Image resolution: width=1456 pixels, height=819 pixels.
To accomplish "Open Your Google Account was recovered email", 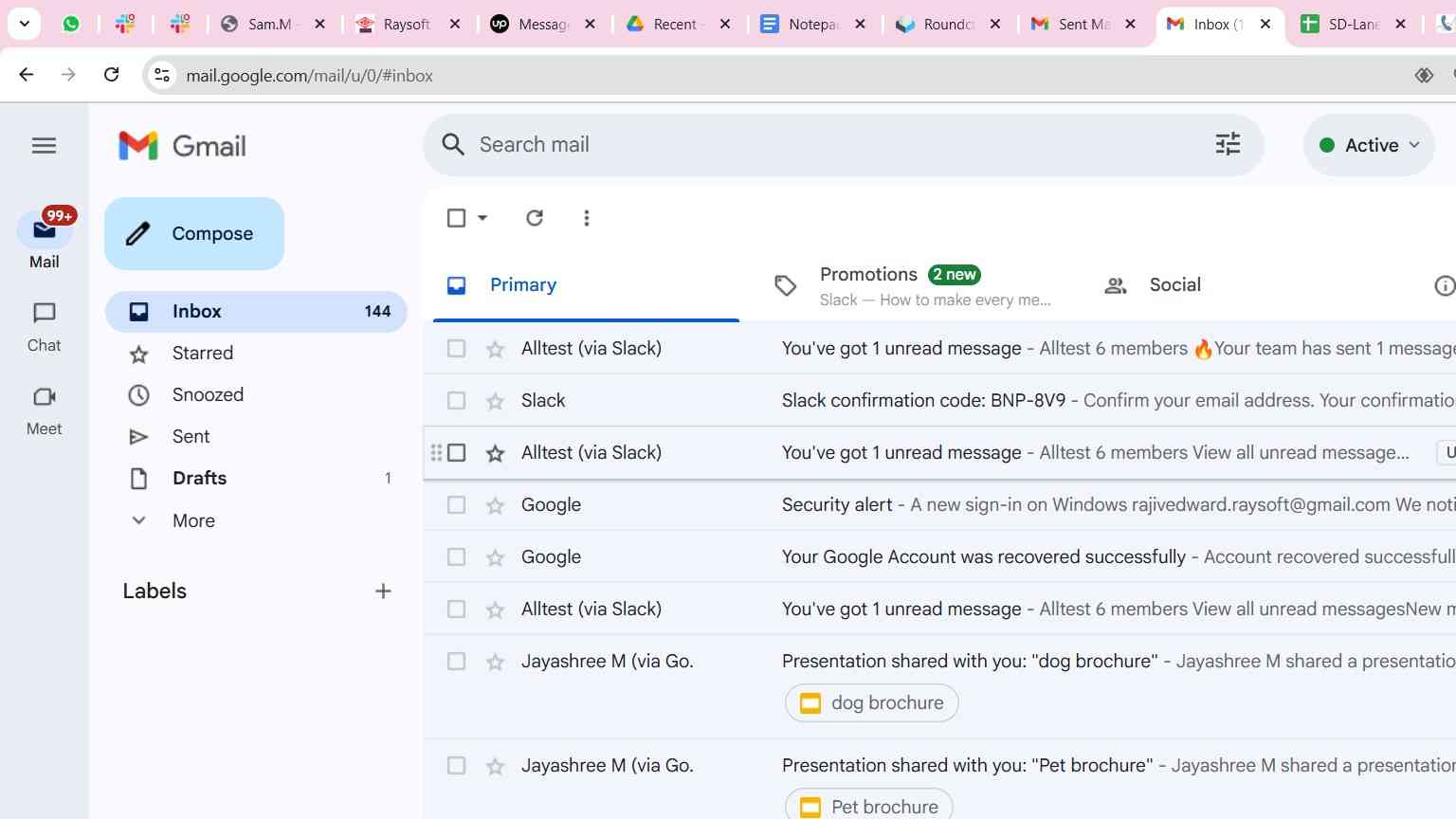I will pos(939,557).
